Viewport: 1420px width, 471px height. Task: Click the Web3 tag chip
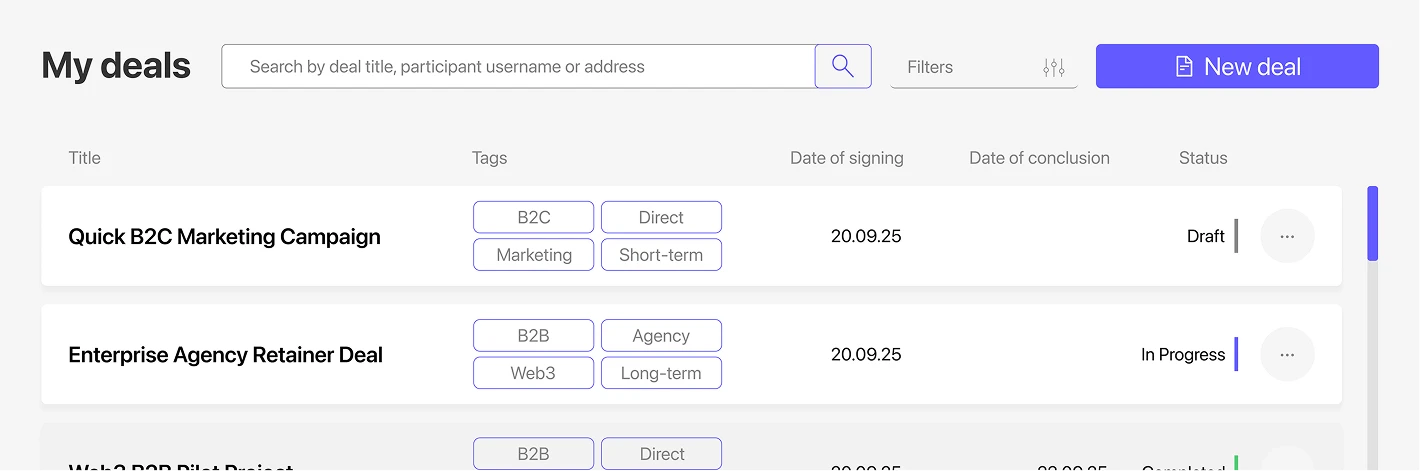click(x=533, y=373)
